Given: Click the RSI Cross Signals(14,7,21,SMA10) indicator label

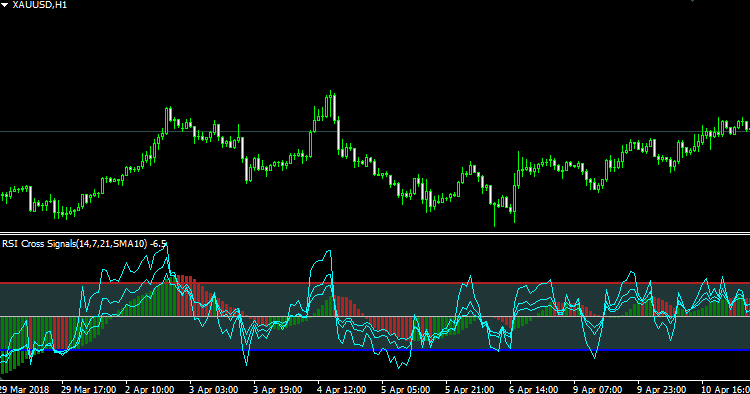Looking at the screenshot, I should pyautogui.click(x=75, y=244).
